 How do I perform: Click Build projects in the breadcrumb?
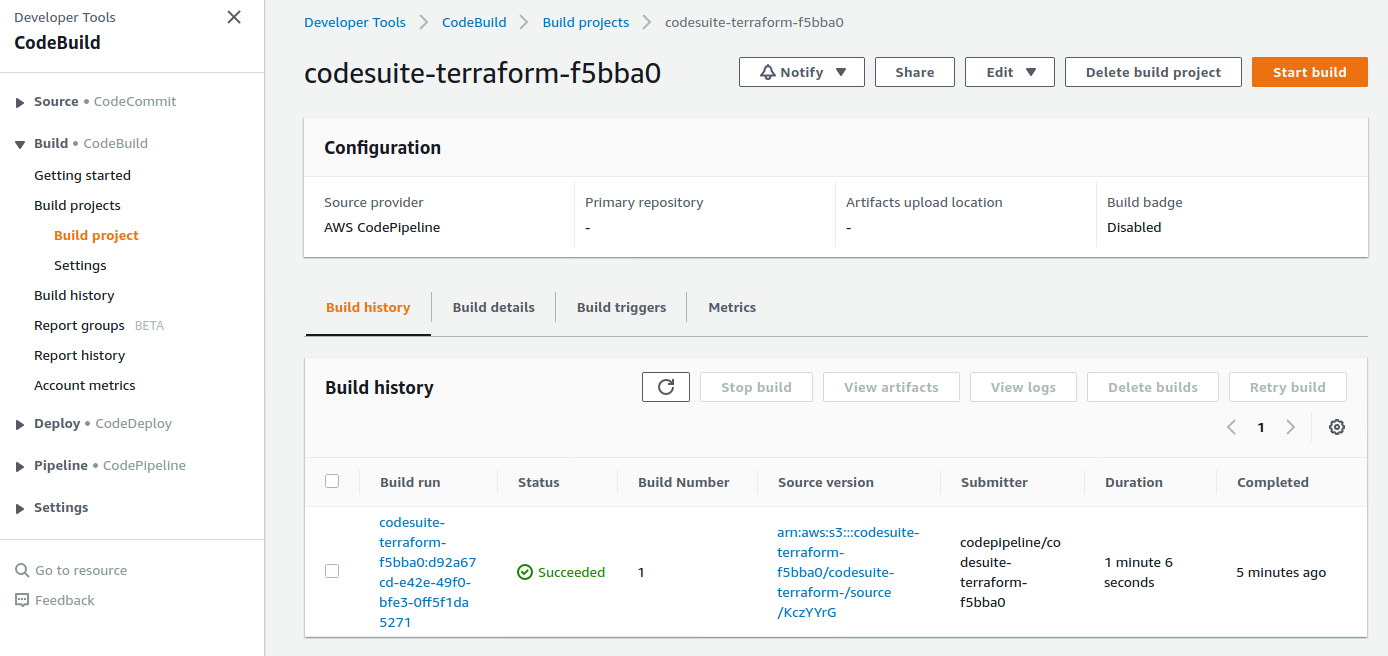tap(586, 22)
